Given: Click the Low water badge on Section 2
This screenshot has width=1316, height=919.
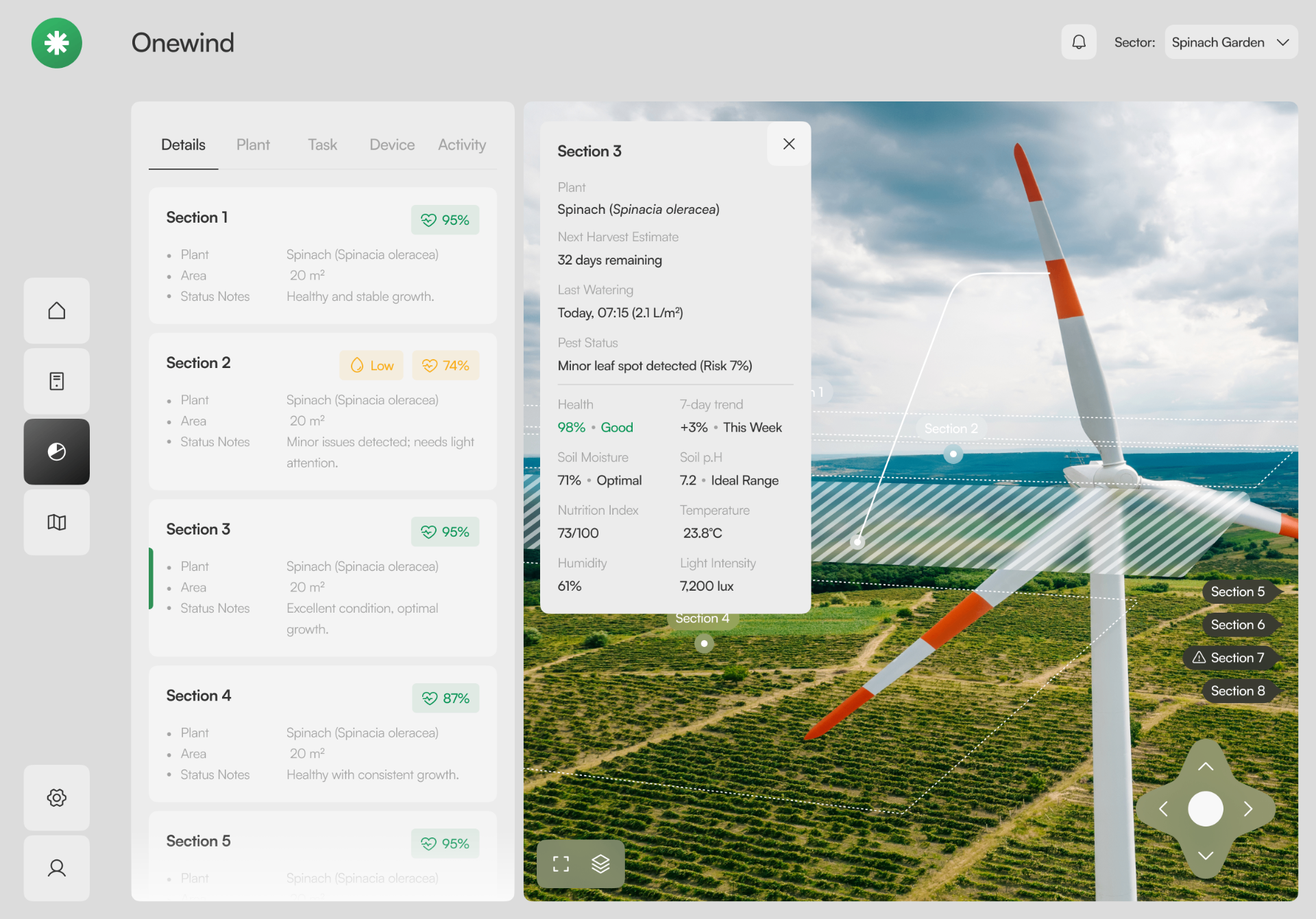Looking at the screenshot, I should pos(371,365).
